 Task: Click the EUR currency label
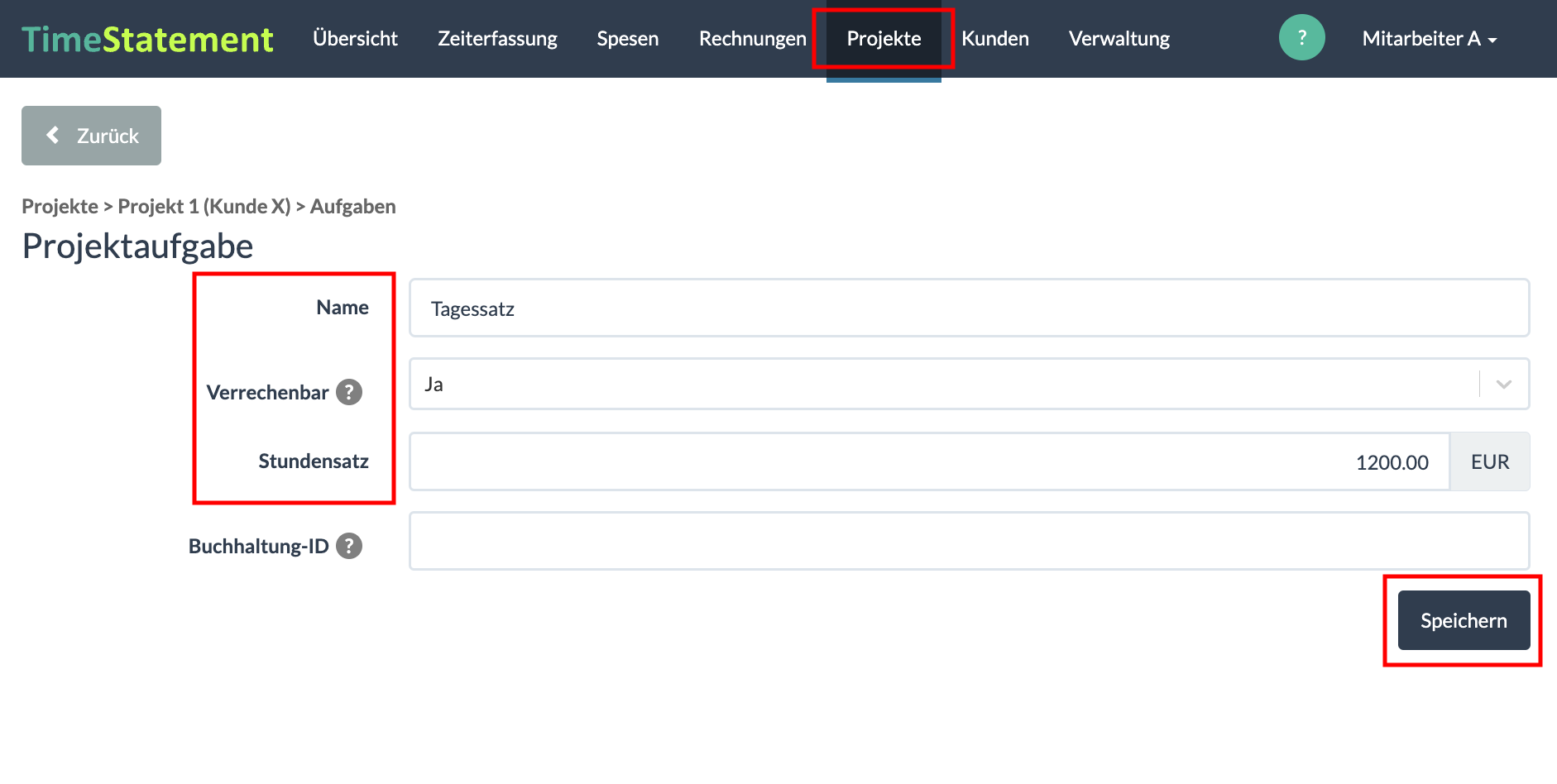[x=1490, y=461]
